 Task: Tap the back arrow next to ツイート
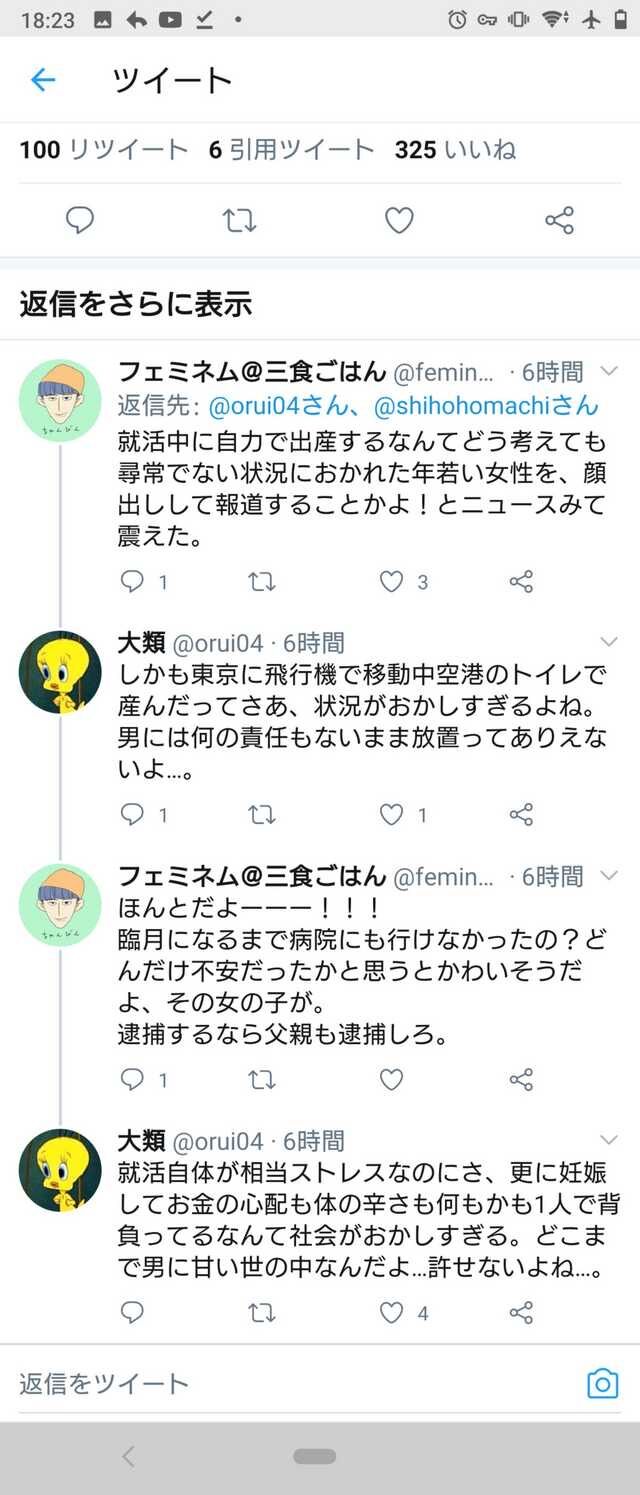tap(42, 80)
